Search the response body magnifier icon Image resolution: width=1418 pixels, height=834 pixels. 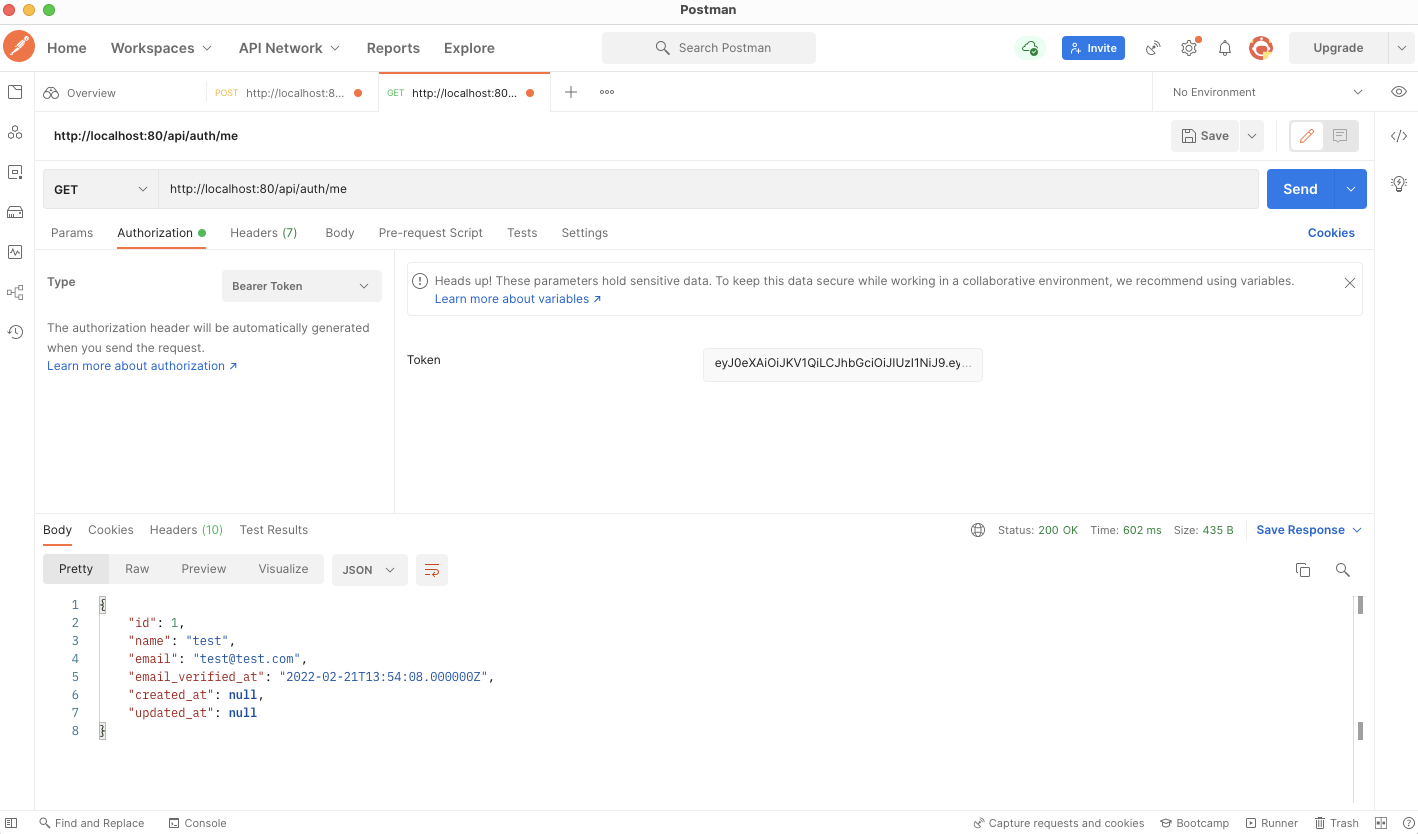1343,570
